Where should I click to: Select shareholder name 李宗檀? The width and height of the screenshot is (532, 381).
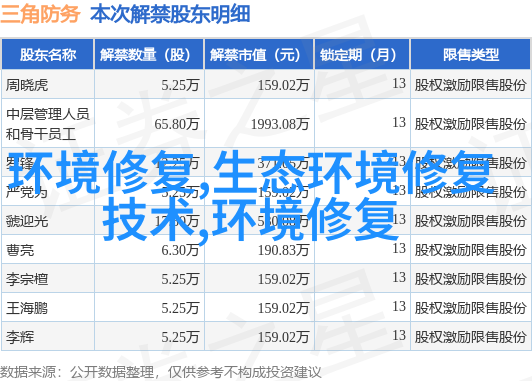pyautogui.click(x=27, y=279)
